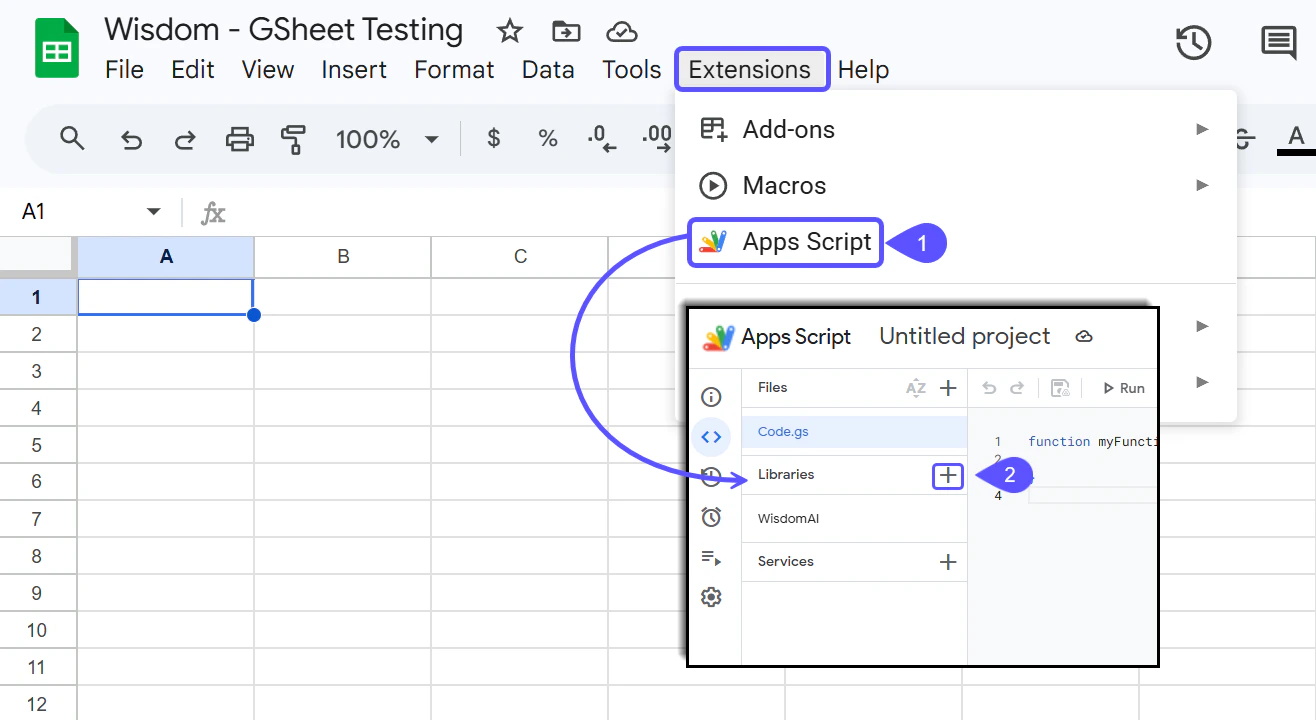Open the script editor code panel
The width and height of the screenshot is (1316, 720).
click(x=711, y=437)
